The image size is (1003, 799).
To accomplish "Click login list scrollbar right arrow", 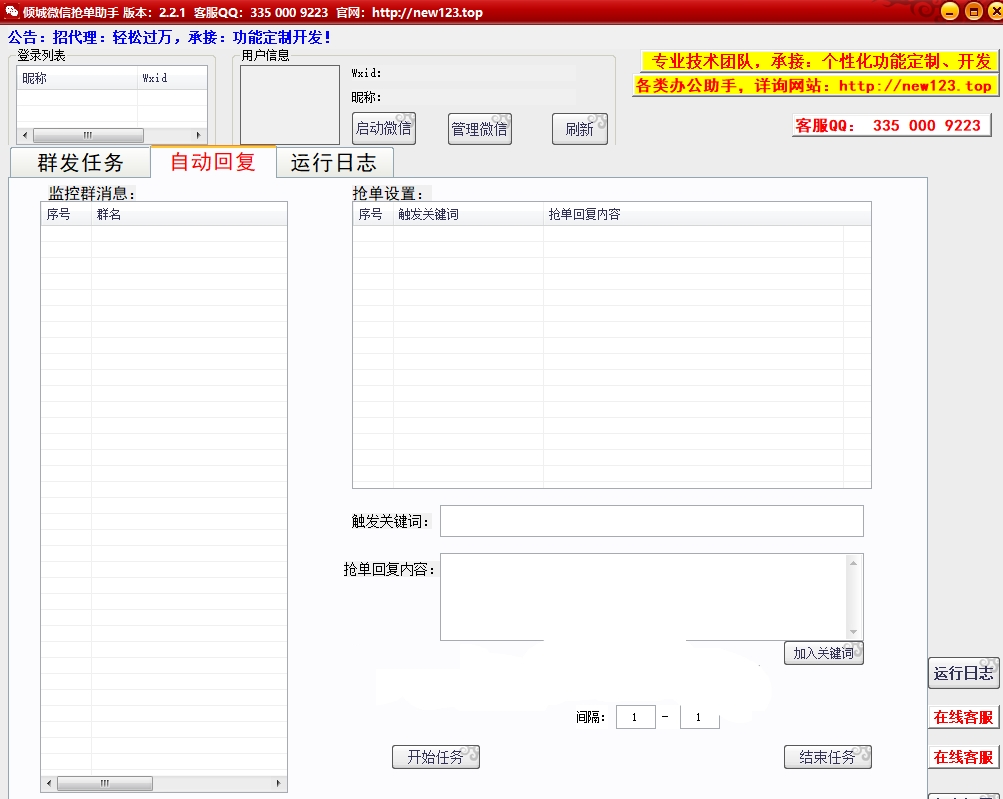I will coord(198,136).
